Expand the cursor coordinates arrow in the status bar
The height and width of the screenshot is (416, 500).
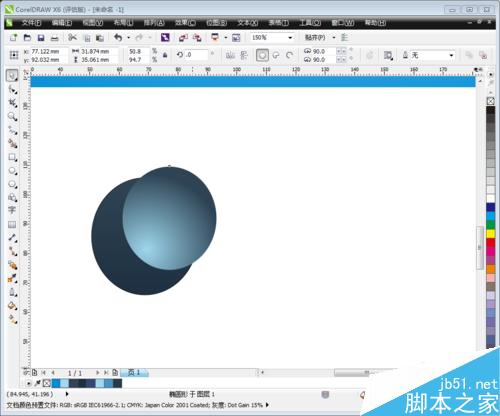pyautogui.click(x=67, y=394)
